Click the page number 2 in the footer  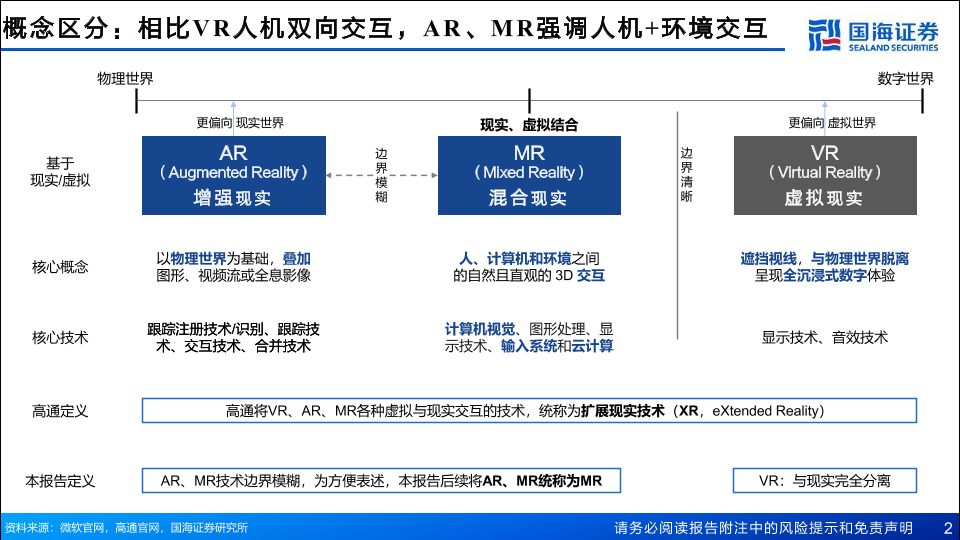coord(947,527)
